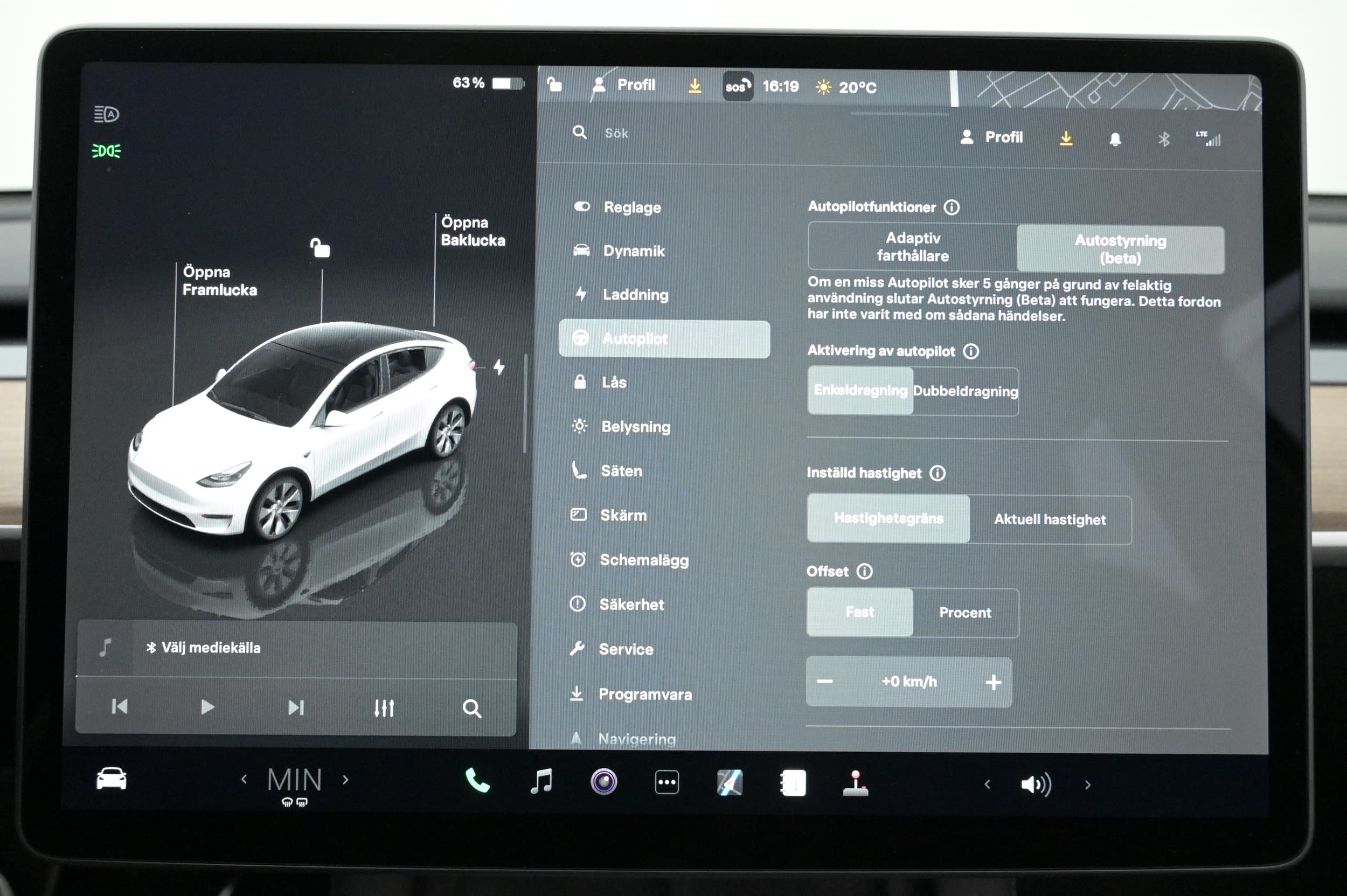Screen dimensions: 1347x896
Task: Open media equalizer settings icon
Action: pyautogui.click(x=384, y=708)
